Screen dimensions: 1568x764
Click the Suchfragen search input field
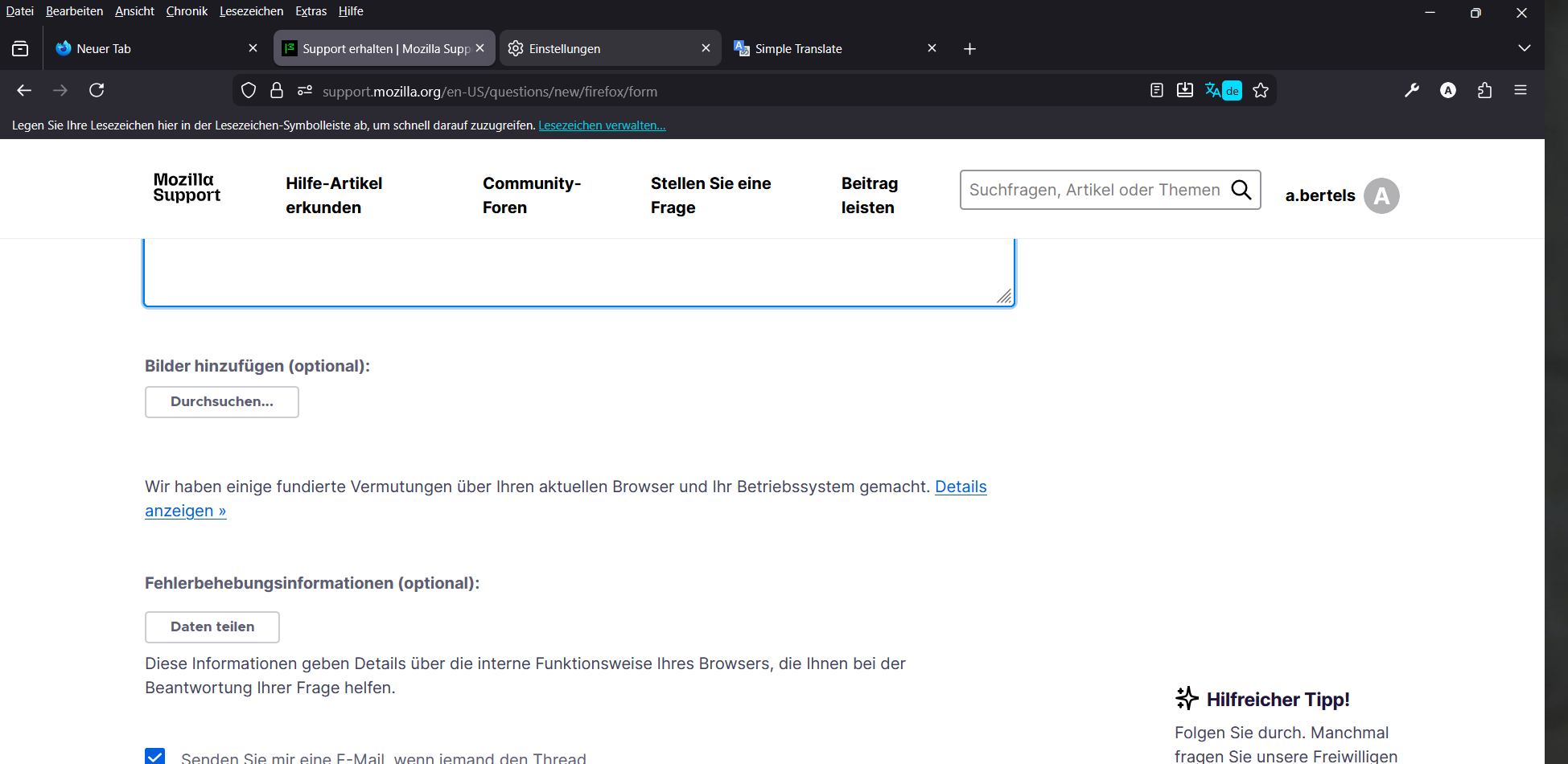1093,190
